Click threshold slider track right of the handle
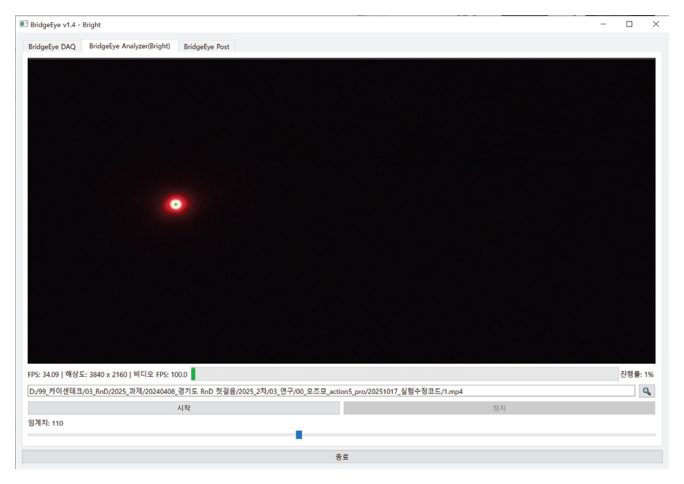This screenshot has height=484, width=684. [480, 435]
